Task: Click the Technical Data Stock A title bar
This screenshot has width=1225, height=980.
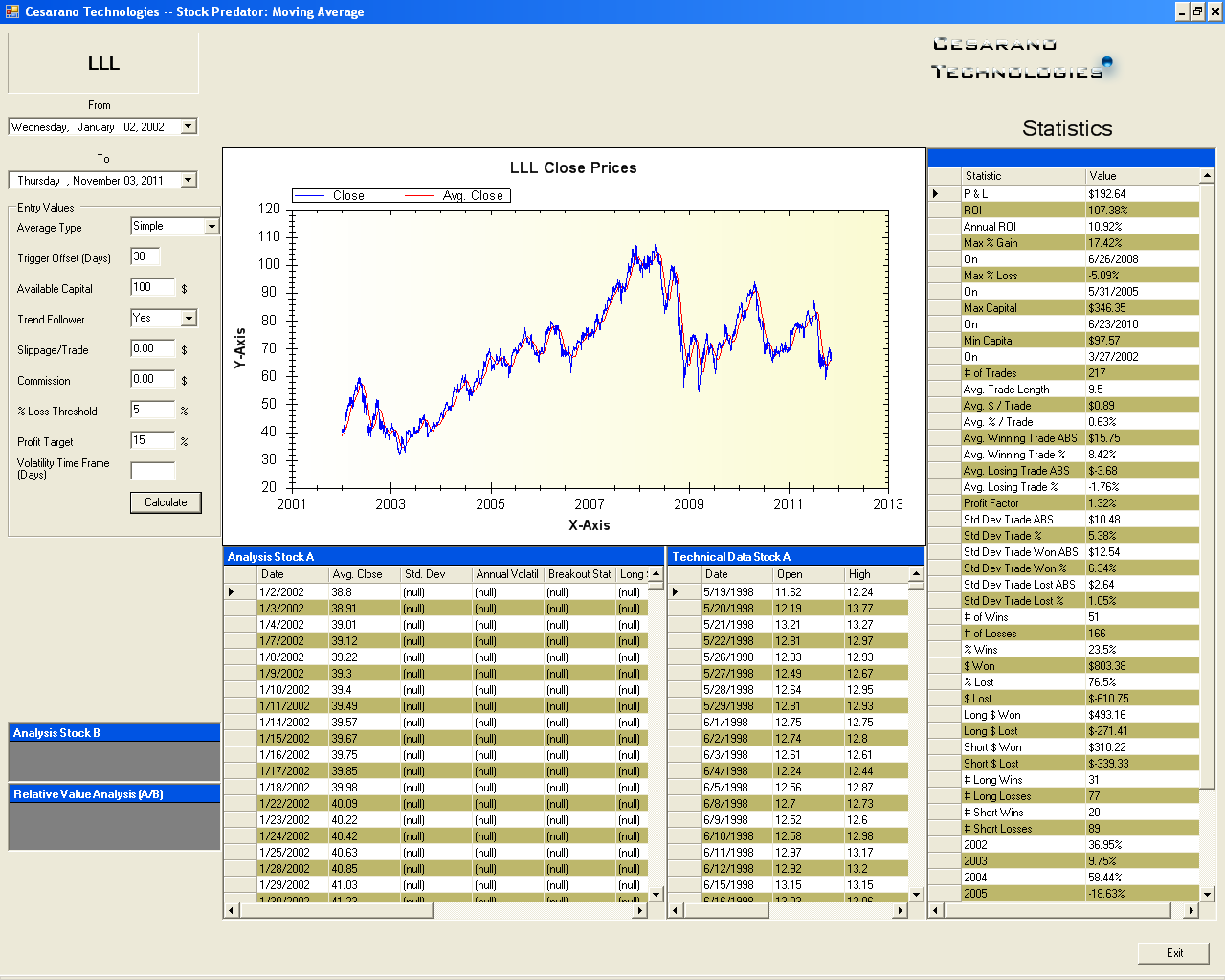Action: (x=796, y=556)
